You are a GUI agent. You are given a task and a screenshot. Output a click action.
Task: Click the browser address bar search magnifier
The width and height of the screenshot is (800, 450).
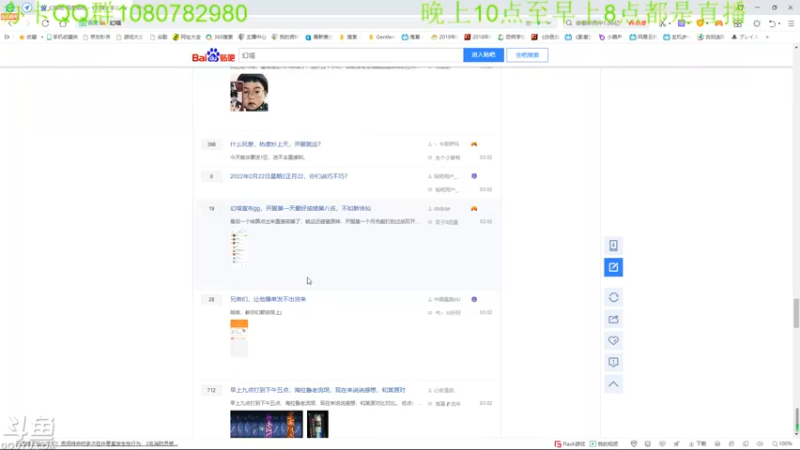569,23
